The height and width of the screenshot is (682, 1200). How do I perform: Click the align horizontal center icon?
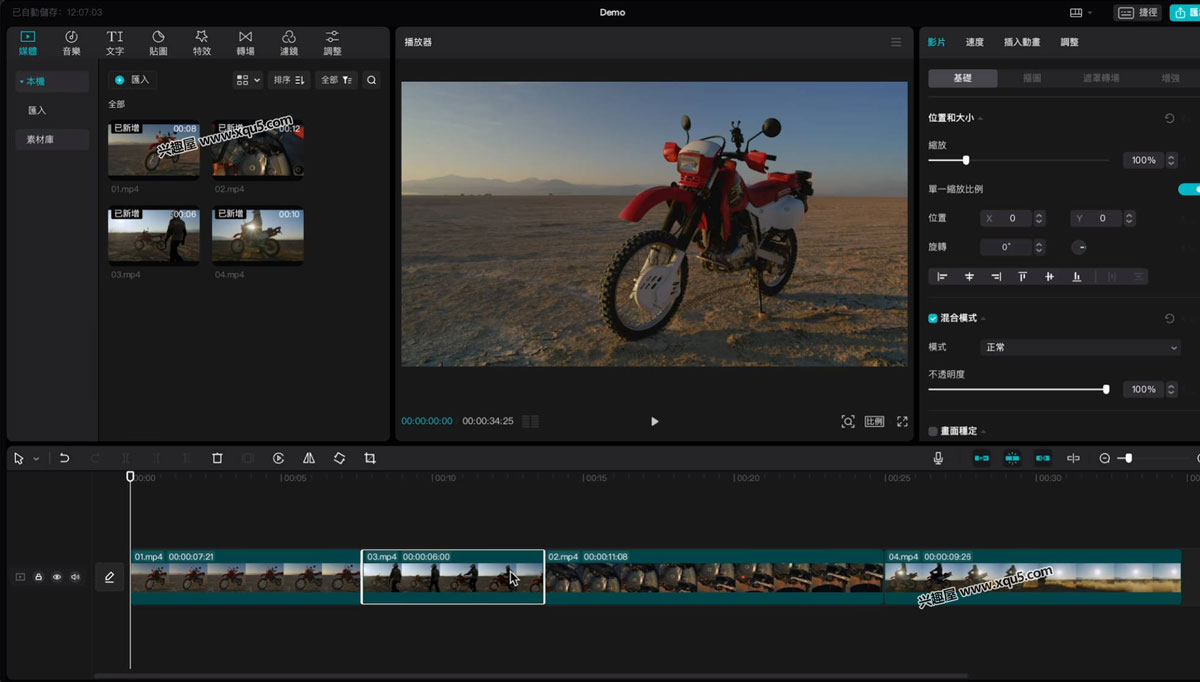tap(969, 277)
